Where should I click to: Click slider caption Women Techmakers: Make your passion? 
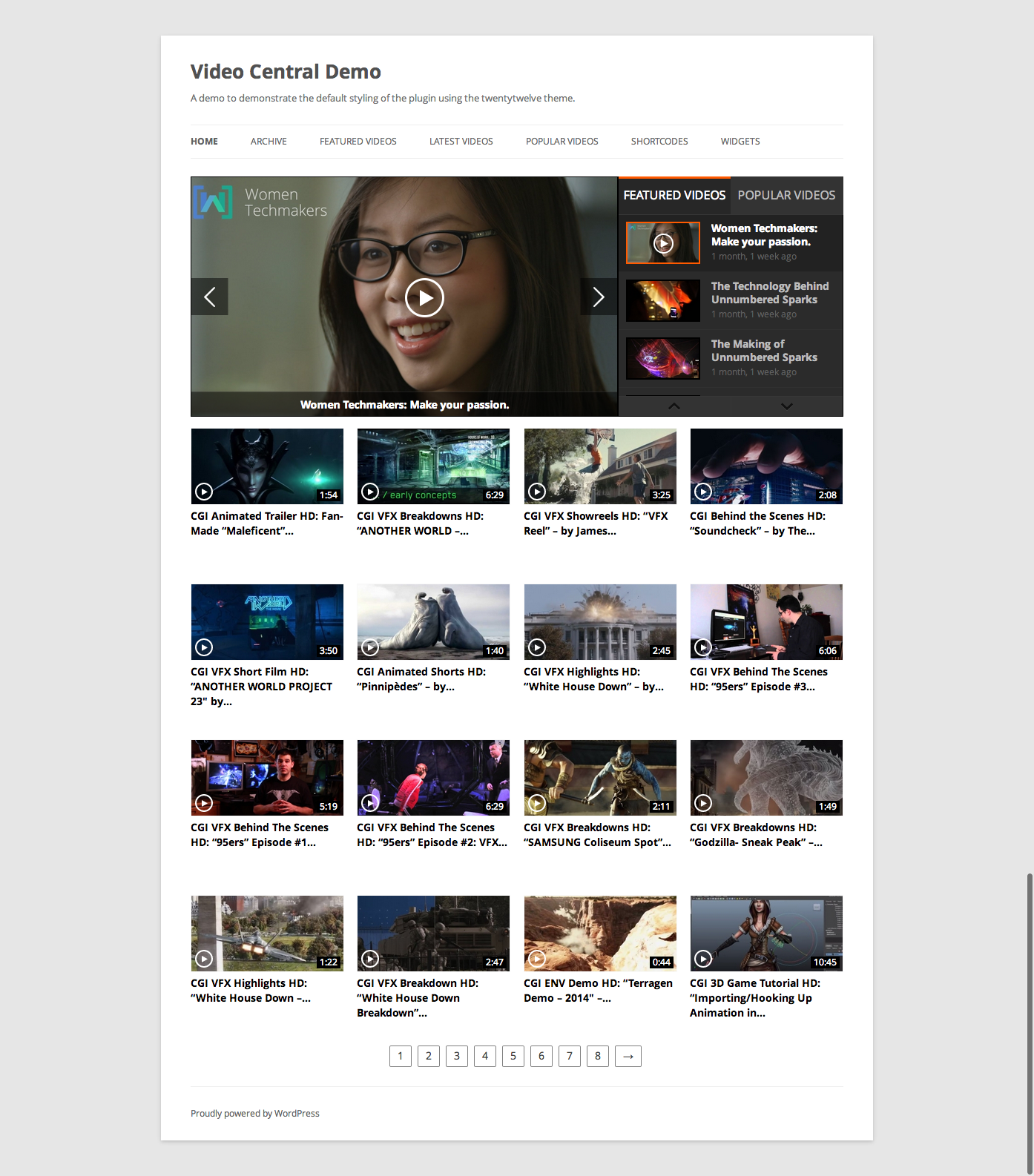point(404,405)
